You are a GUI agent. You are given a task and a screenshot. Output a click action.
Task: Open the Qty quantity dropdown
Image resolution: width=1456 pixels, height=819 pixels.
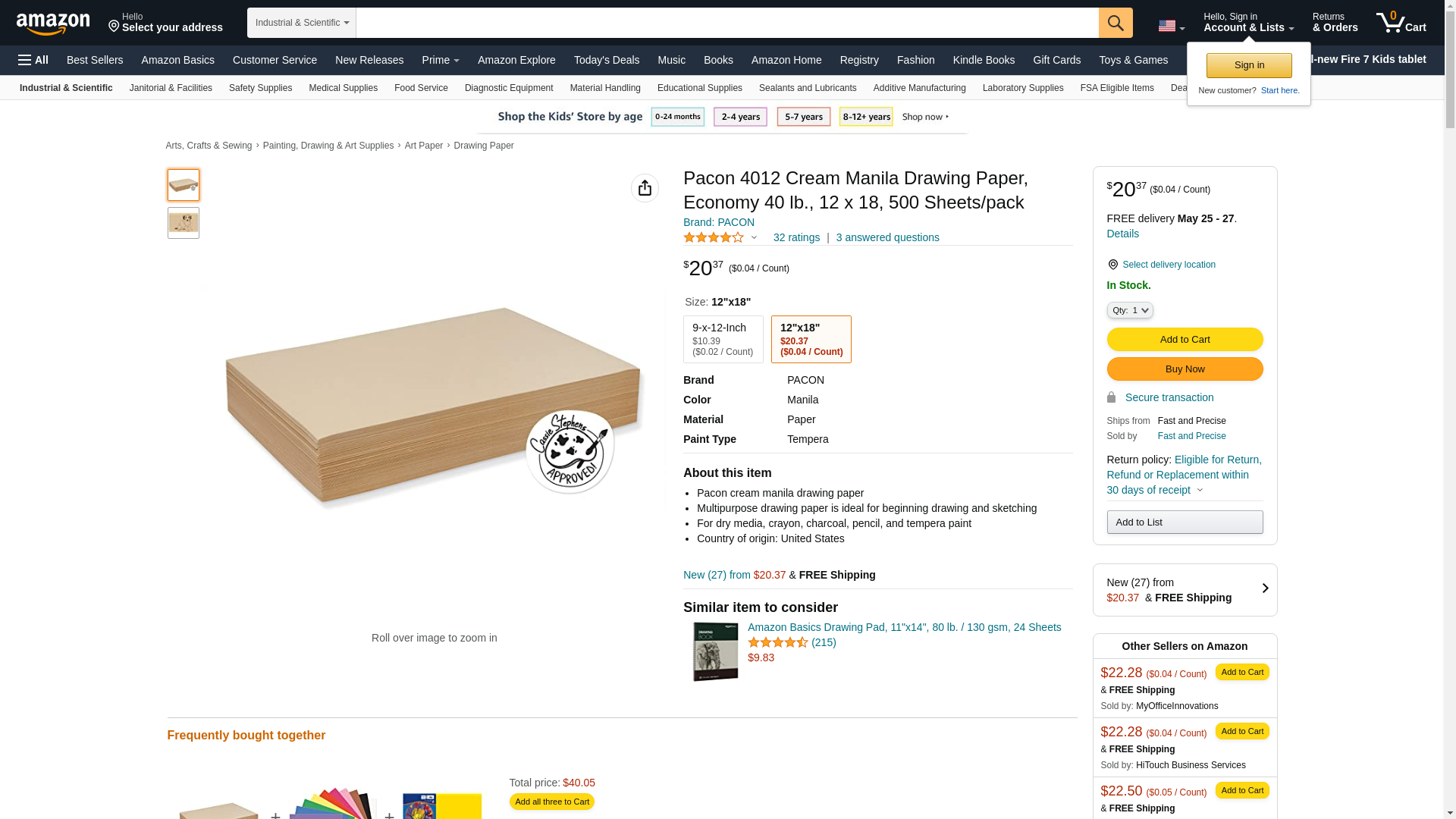(1129, 310)
